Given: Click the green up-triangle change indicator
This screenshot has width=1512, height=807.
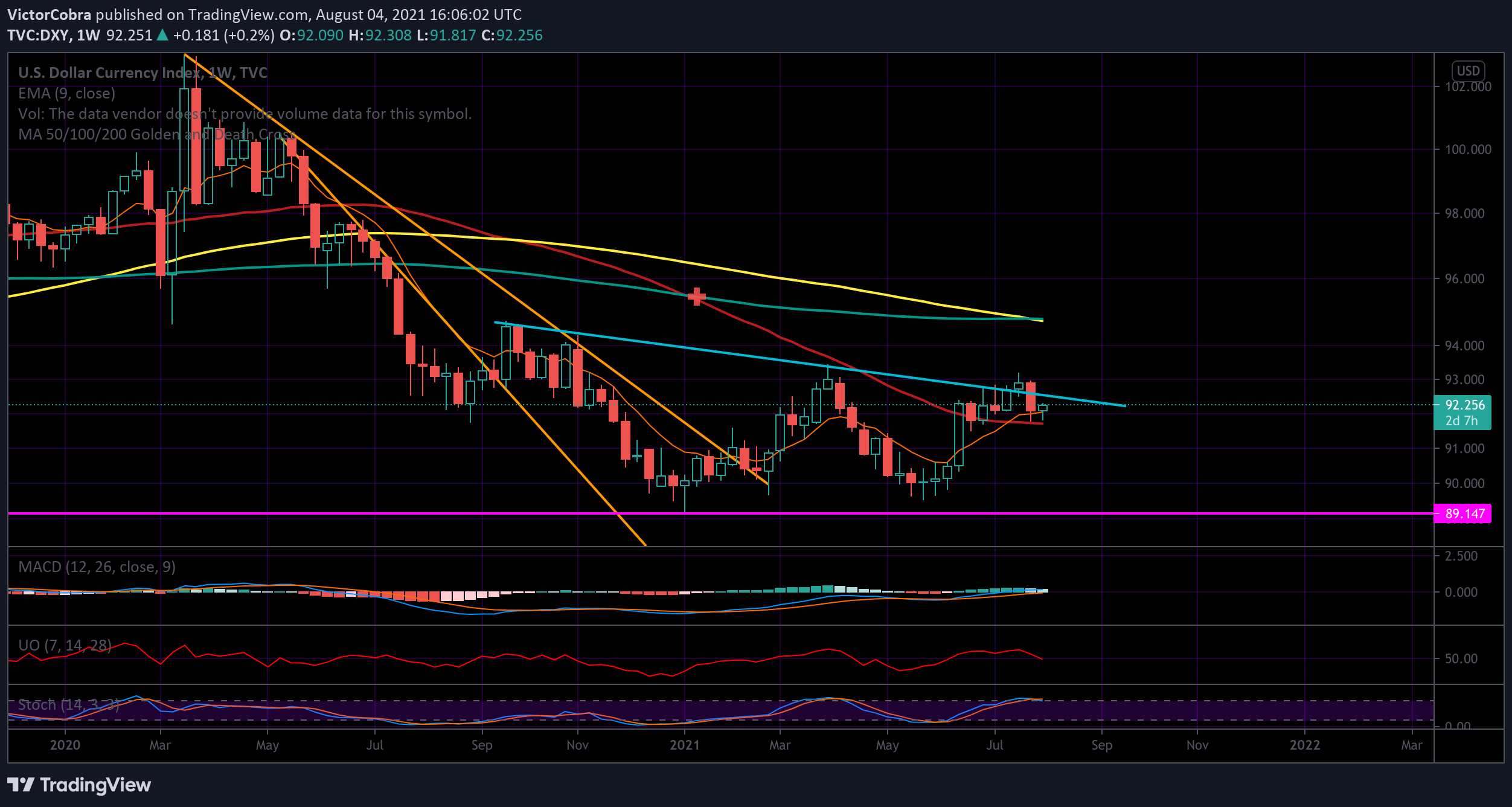Looking at the screenshot, I should pos(162,35).
